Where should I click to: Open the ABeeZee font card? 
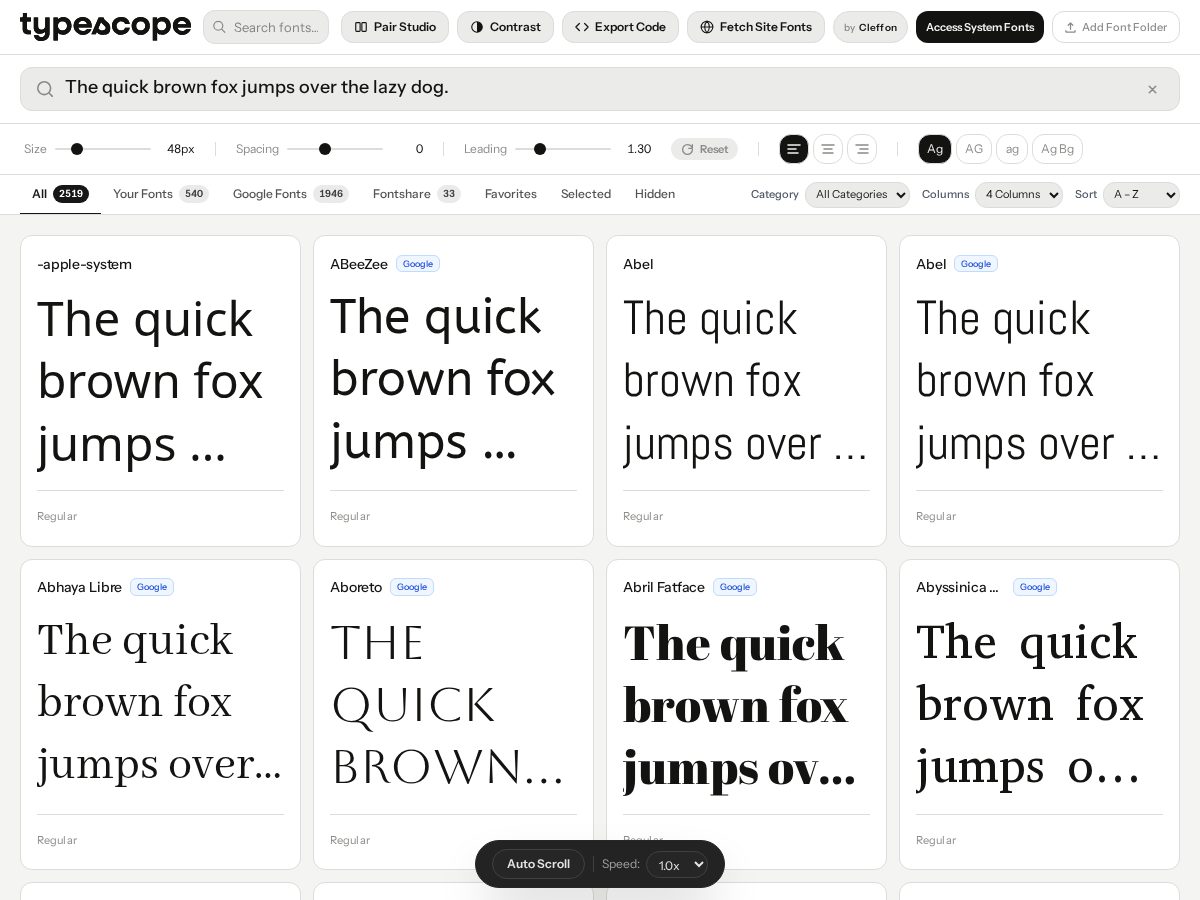(x=453, y=391)
